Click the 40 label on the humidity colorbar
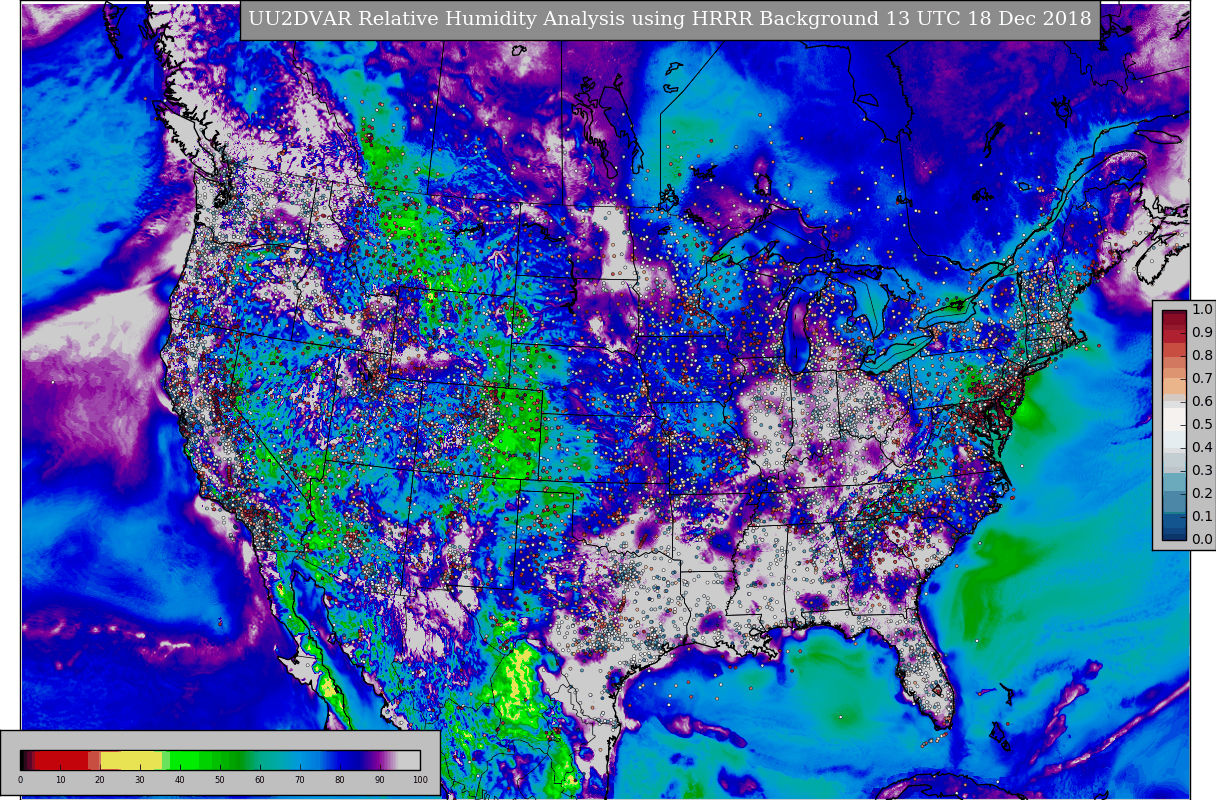Image resolution: width=1216 pixels, height=800 pixels. point(180,780)
